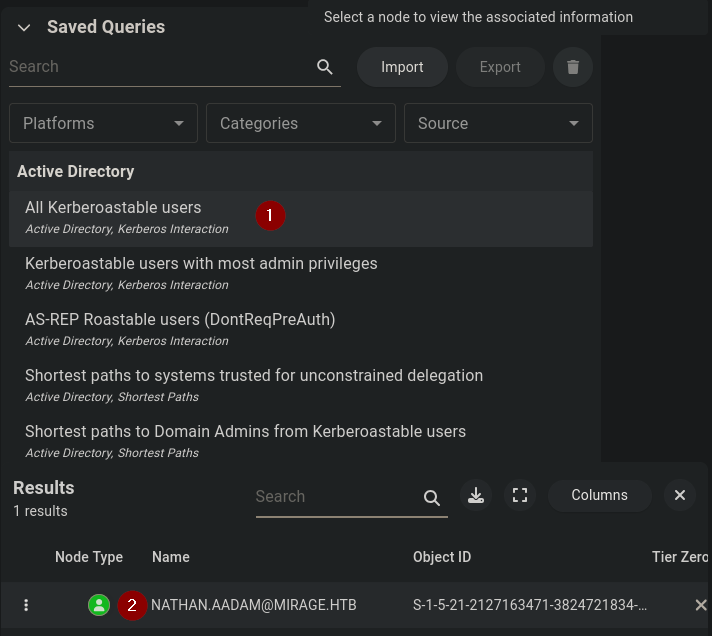
Task: Open the Categories dropdown
Action: pos(300,123)
